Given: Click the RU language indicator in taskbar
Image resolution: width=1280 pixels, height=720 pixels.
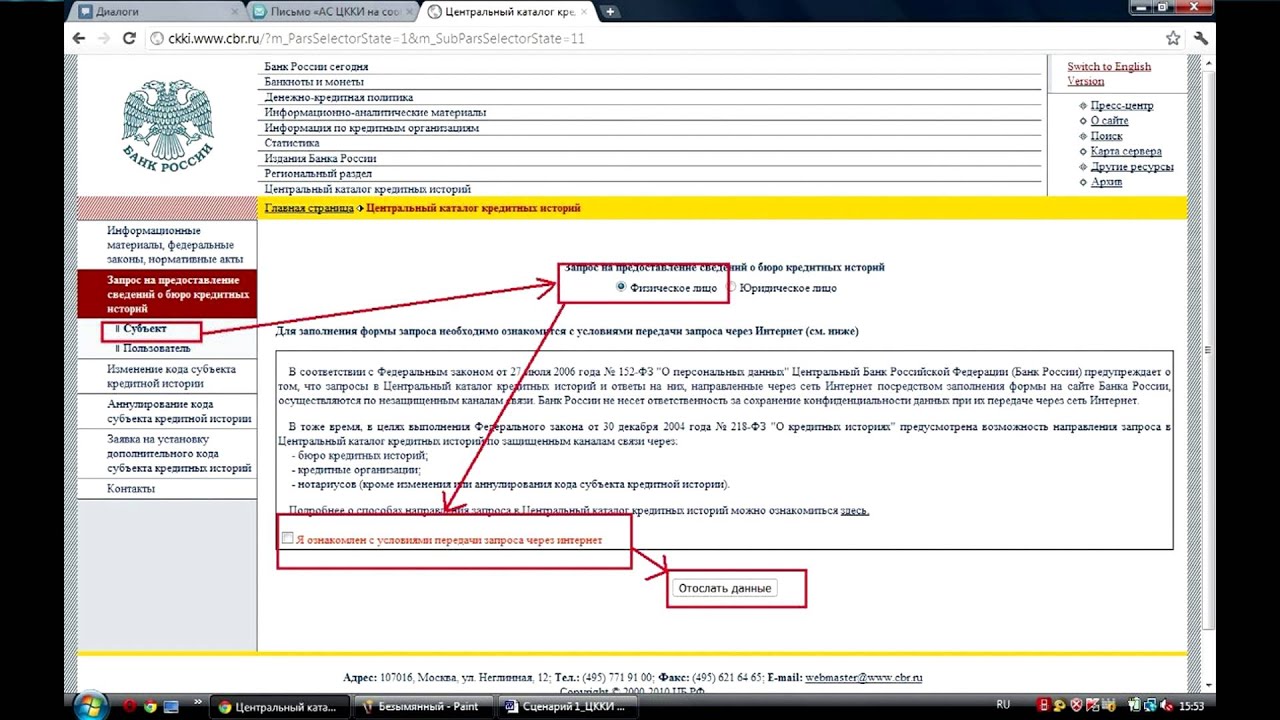Looking at the screenshot, I should 1003,705.
